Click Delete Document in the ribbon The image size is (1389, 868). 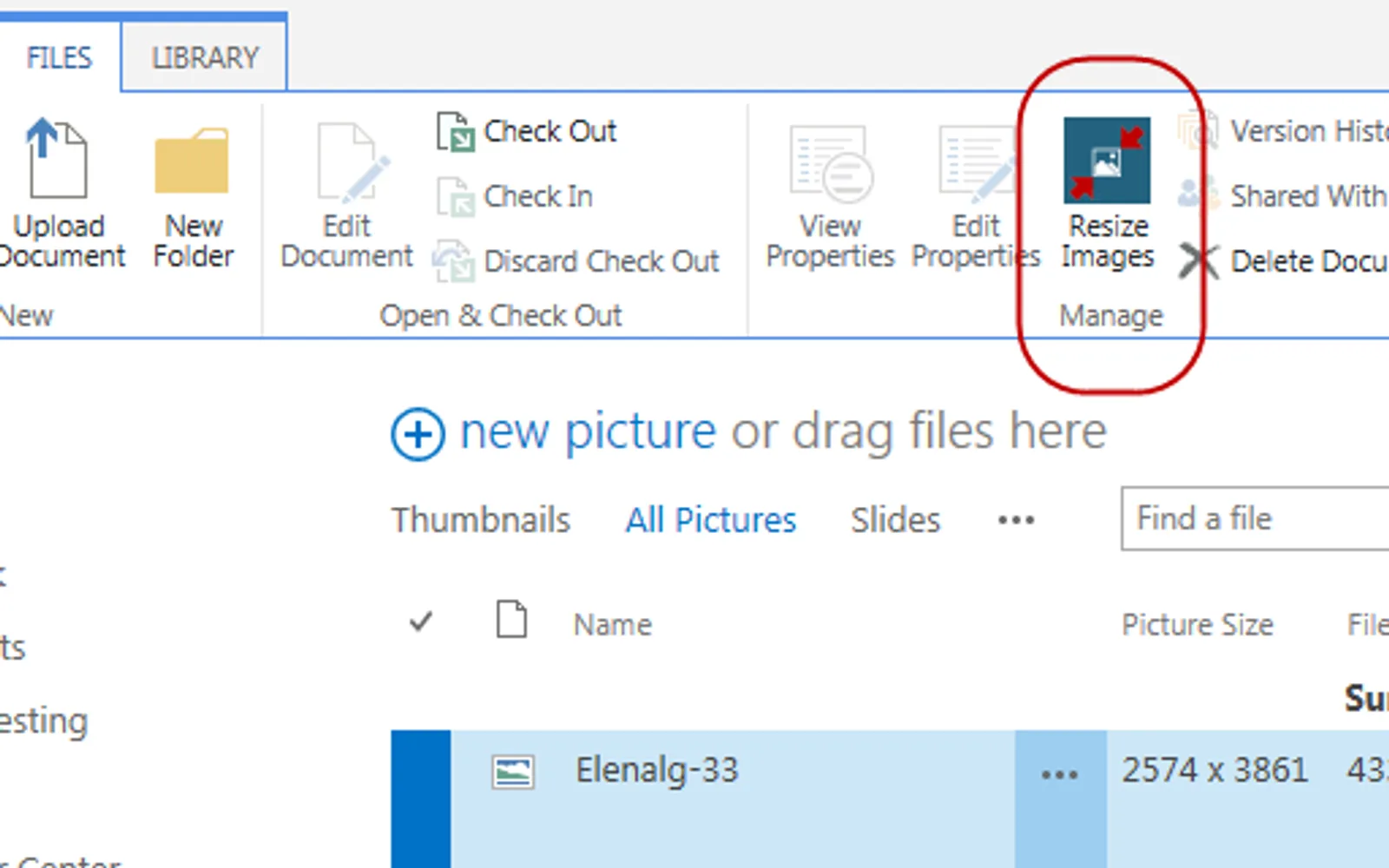click(x=1283, y=260)
